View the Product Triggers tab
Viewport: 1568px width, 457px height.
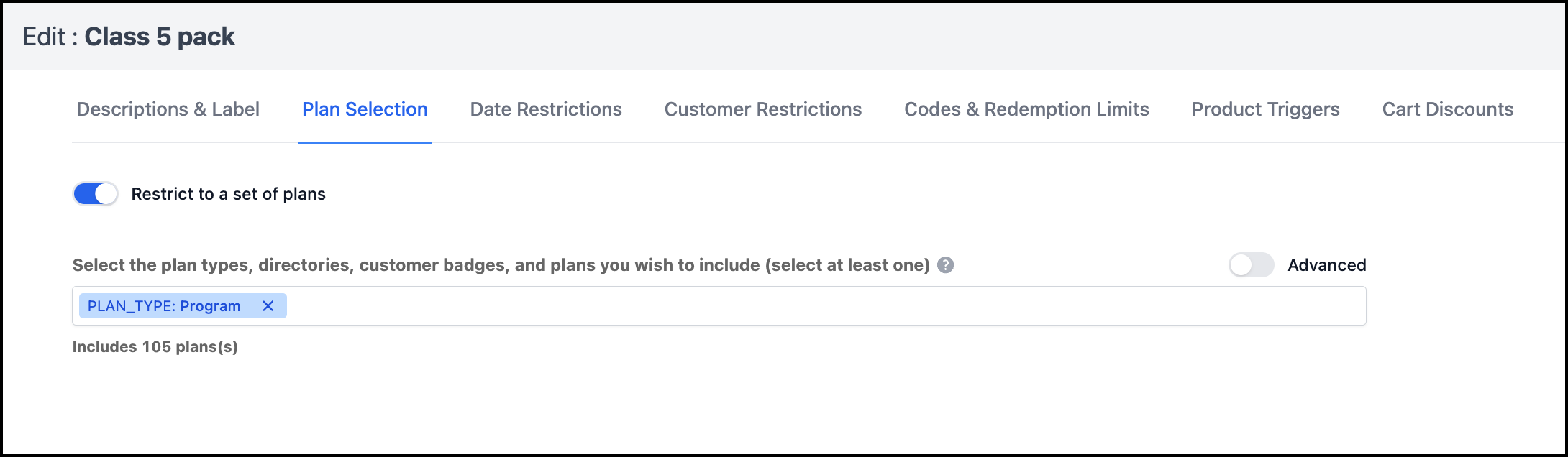[1265, 109]
